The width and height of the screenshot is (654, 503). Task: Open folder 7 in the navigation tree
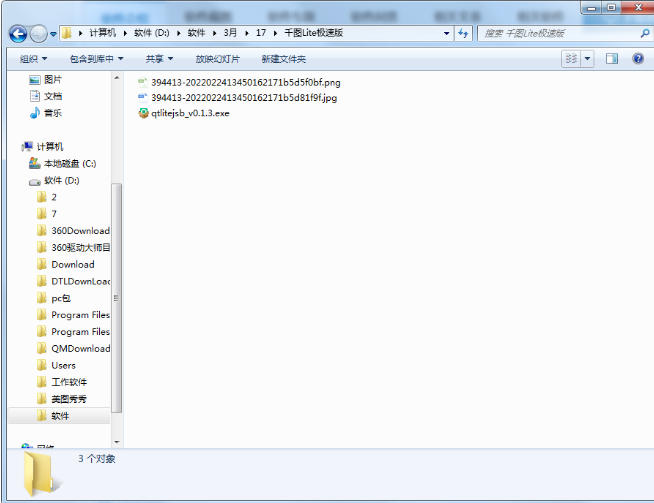tap(54, 214)
